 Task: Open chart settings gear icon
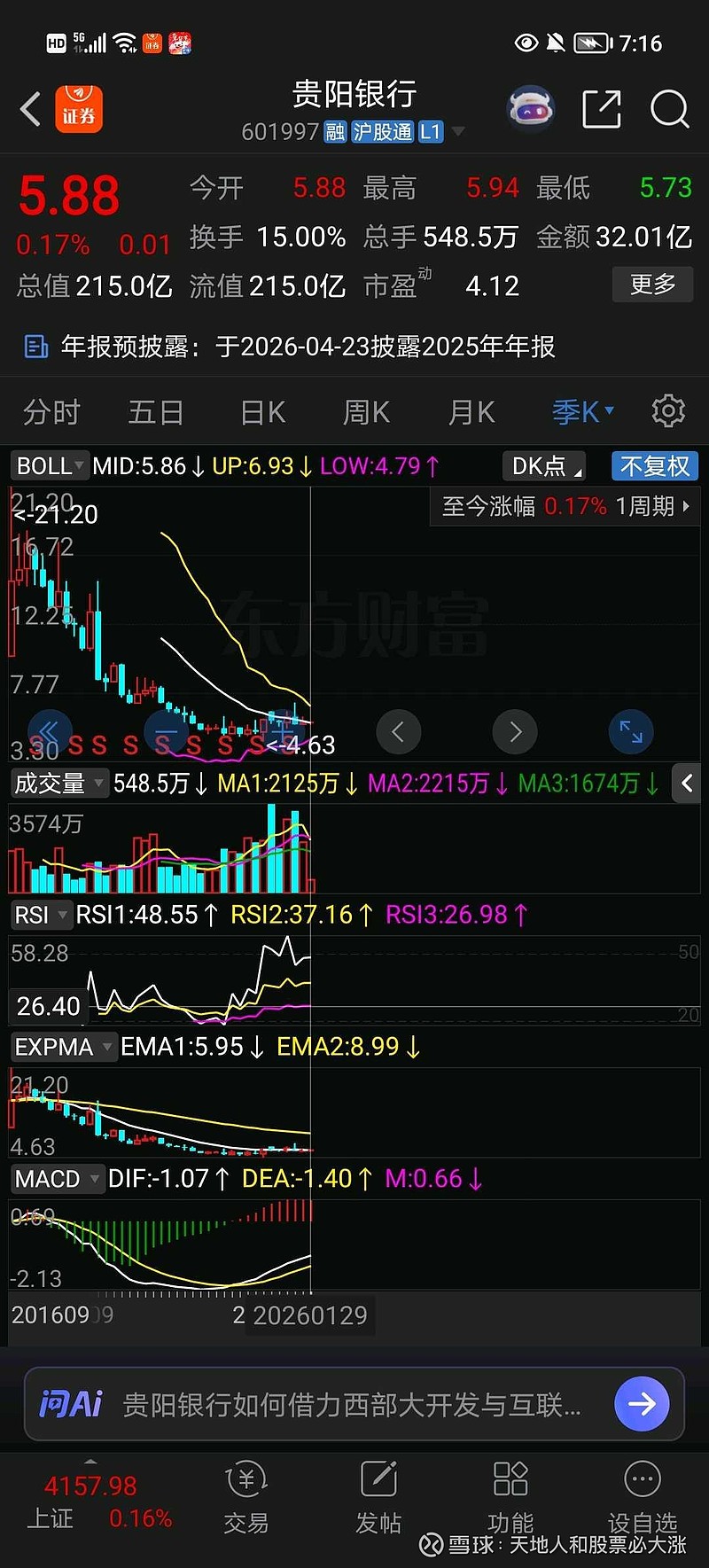pos(668,411)
